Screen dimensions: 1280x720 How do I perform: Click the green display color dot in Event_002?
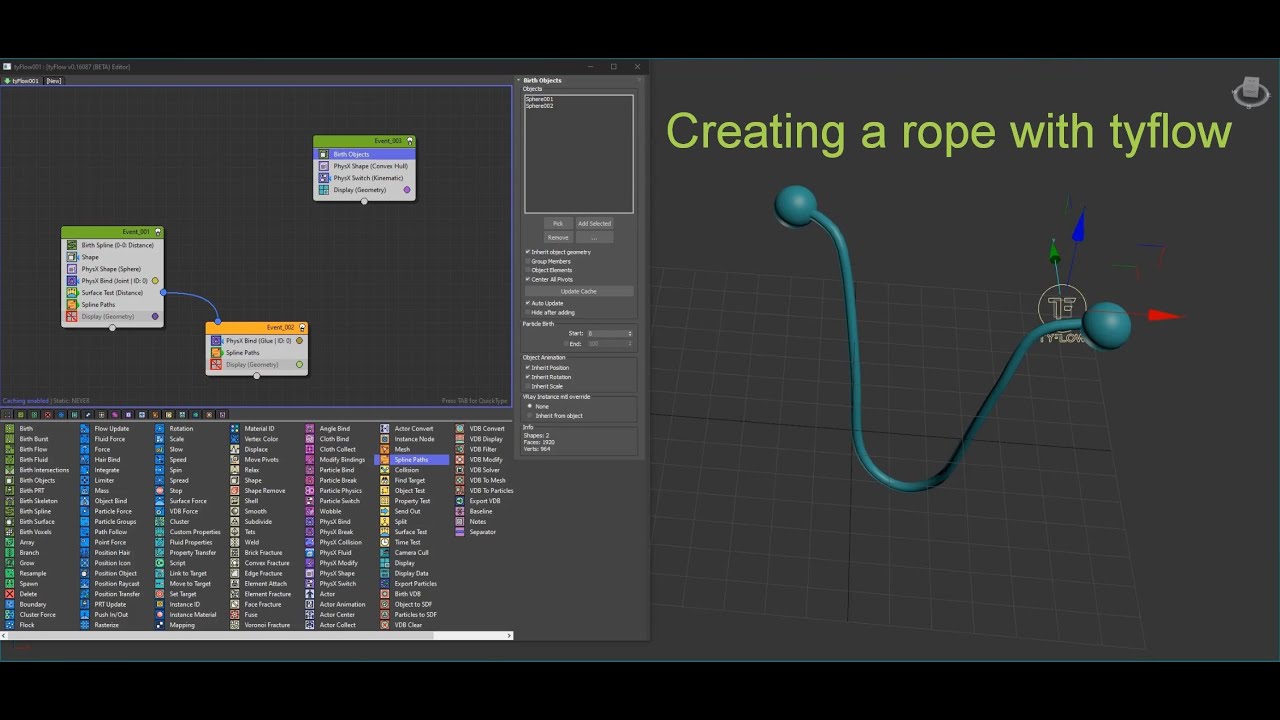[x=299, y=364]
